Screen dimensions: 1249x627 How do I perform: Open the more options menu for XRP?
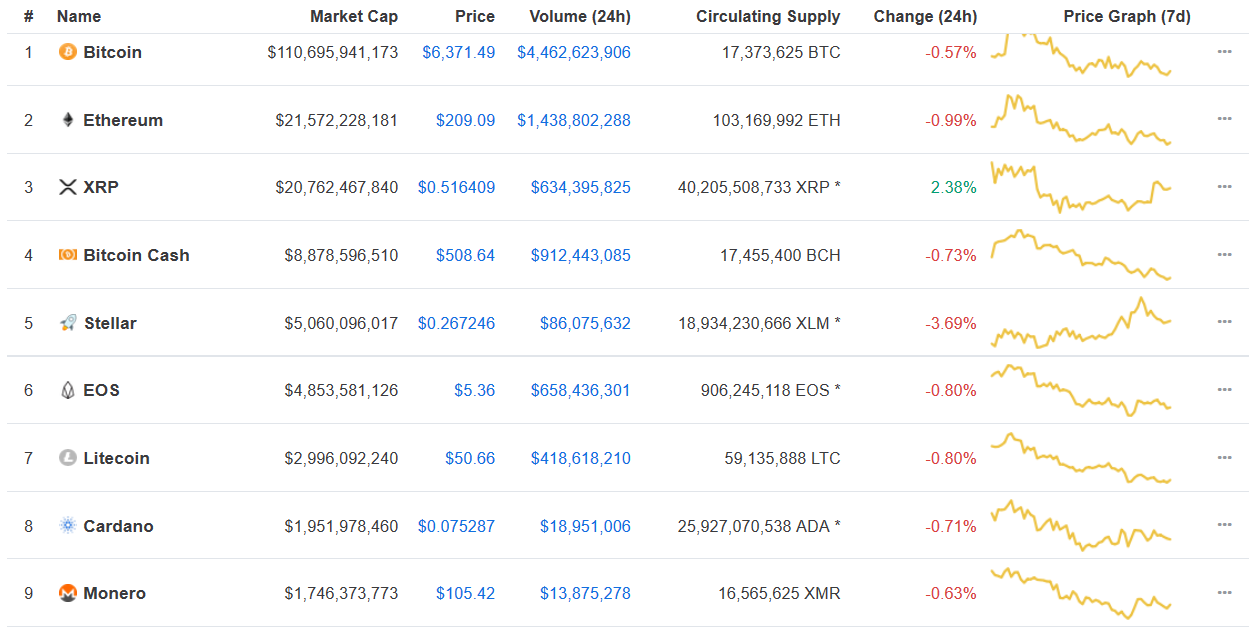click(1224, 187)
